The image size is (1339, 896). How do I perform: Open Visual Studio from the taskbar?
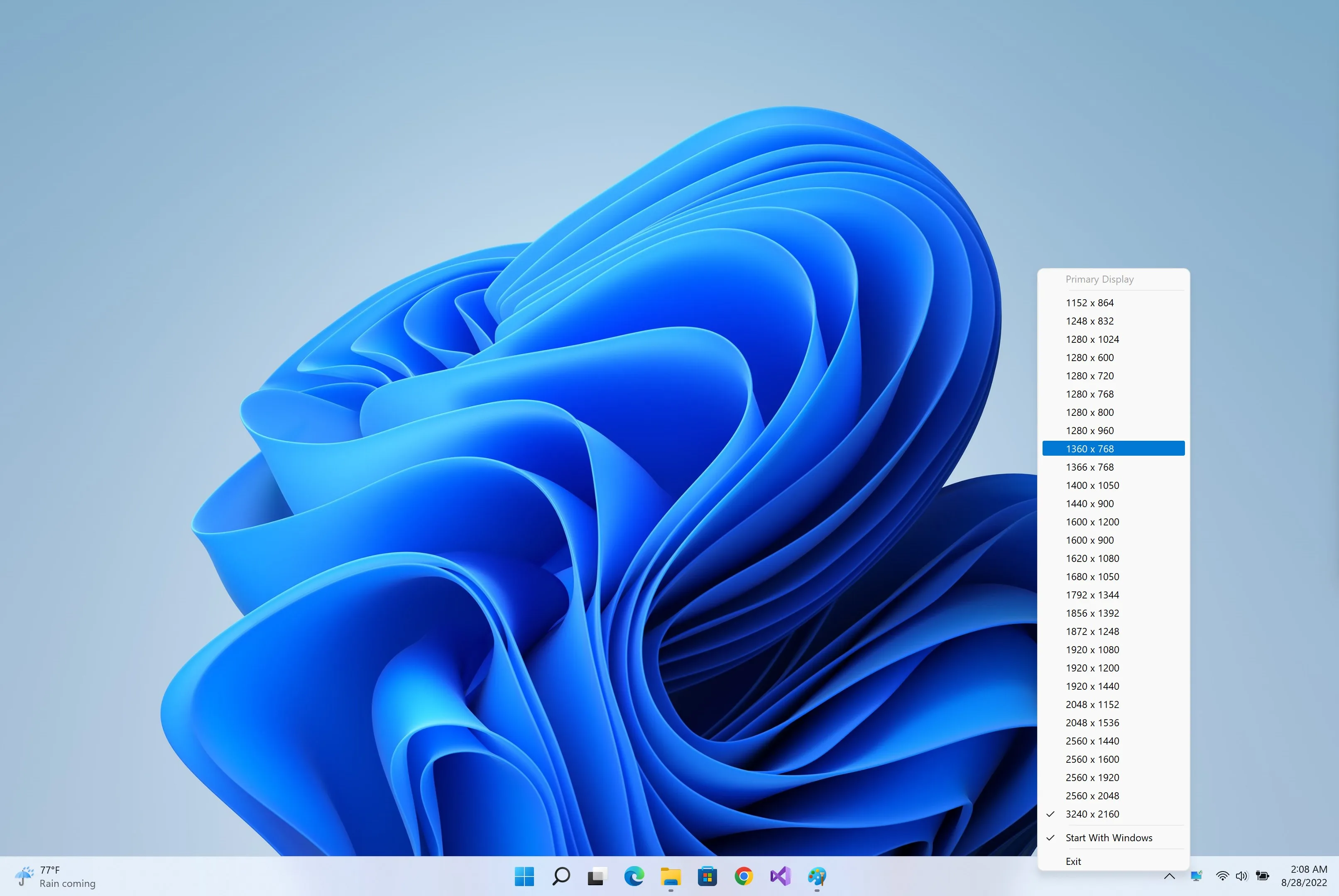pos(781,876)
